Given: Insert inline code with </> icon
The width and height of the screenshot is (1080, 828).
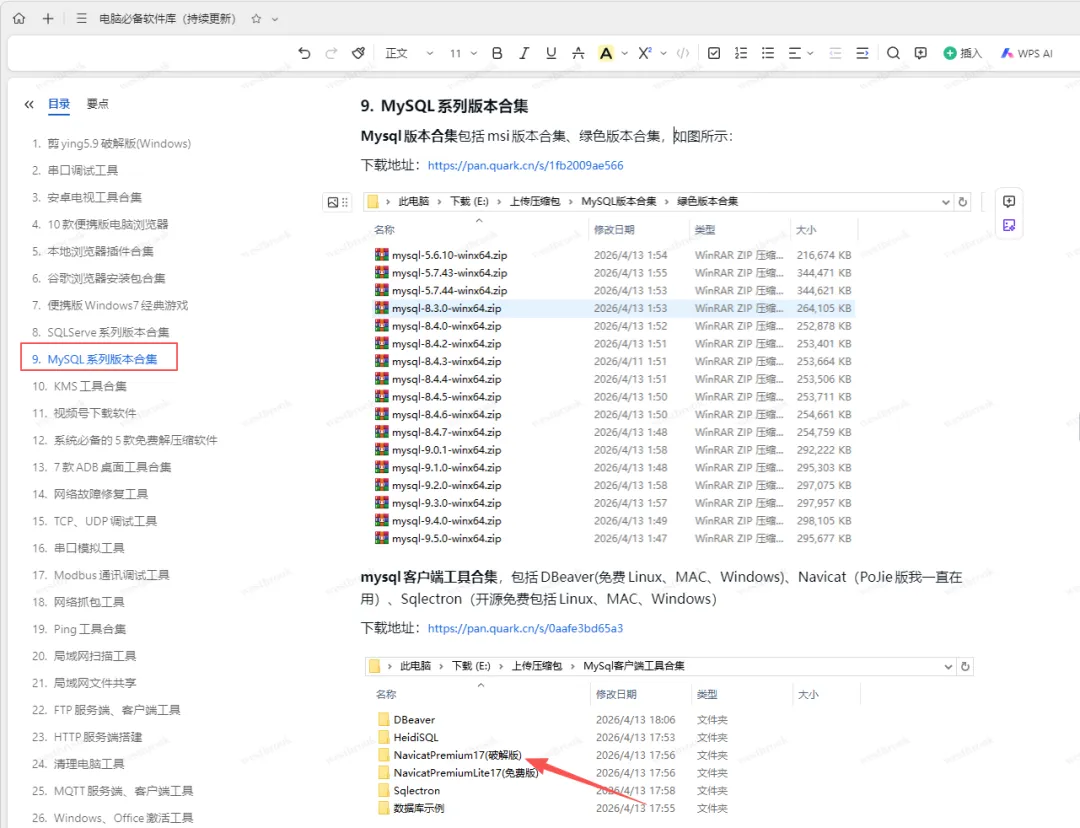Looking at the screenshot, I should pyautogui.click(x=683, y=53).
